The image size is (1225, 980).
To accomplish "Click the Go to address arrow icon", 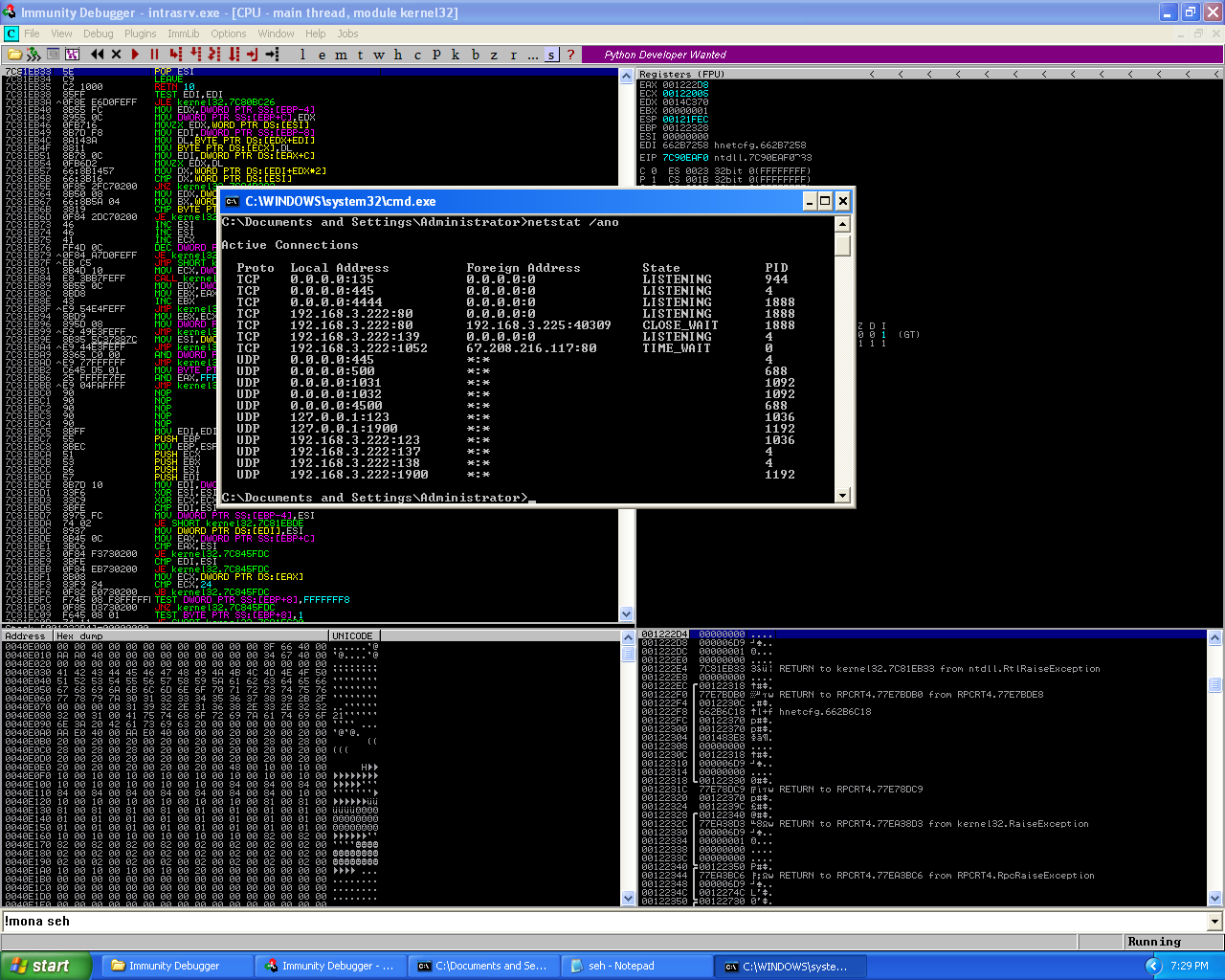I will tap(273, 55).
